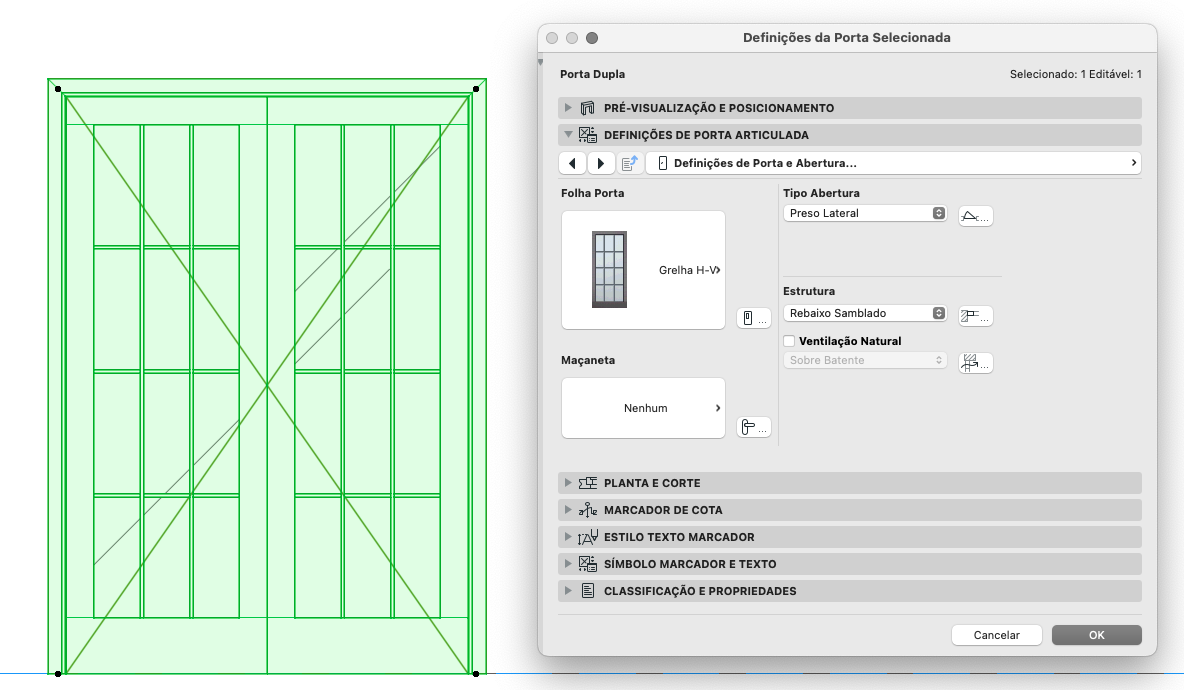Expand the Símbolo Marcador e Texto section

(x=568, y=564)
